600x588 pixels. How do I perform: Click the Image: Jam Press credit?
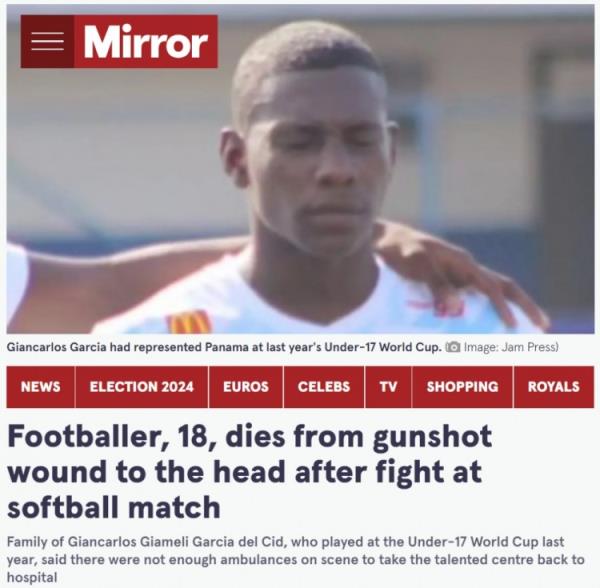point(511,347)
